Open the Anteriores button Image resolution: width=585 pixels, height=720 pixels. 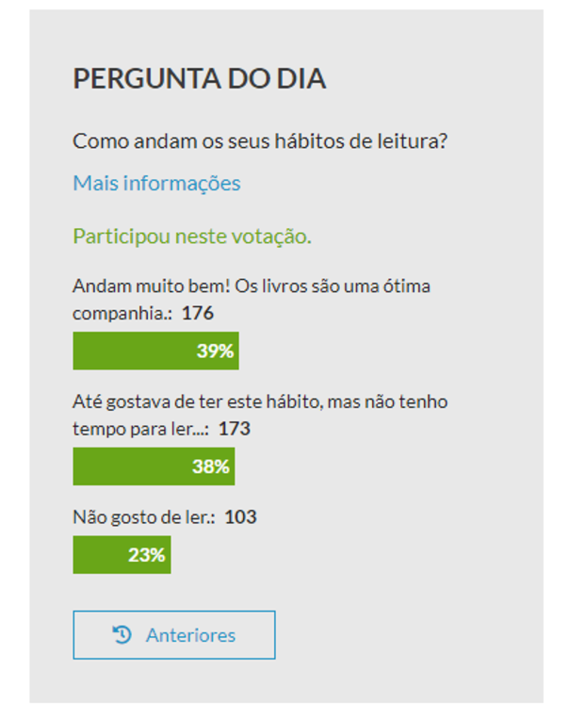pyautogui.click(x=174, y=635)
